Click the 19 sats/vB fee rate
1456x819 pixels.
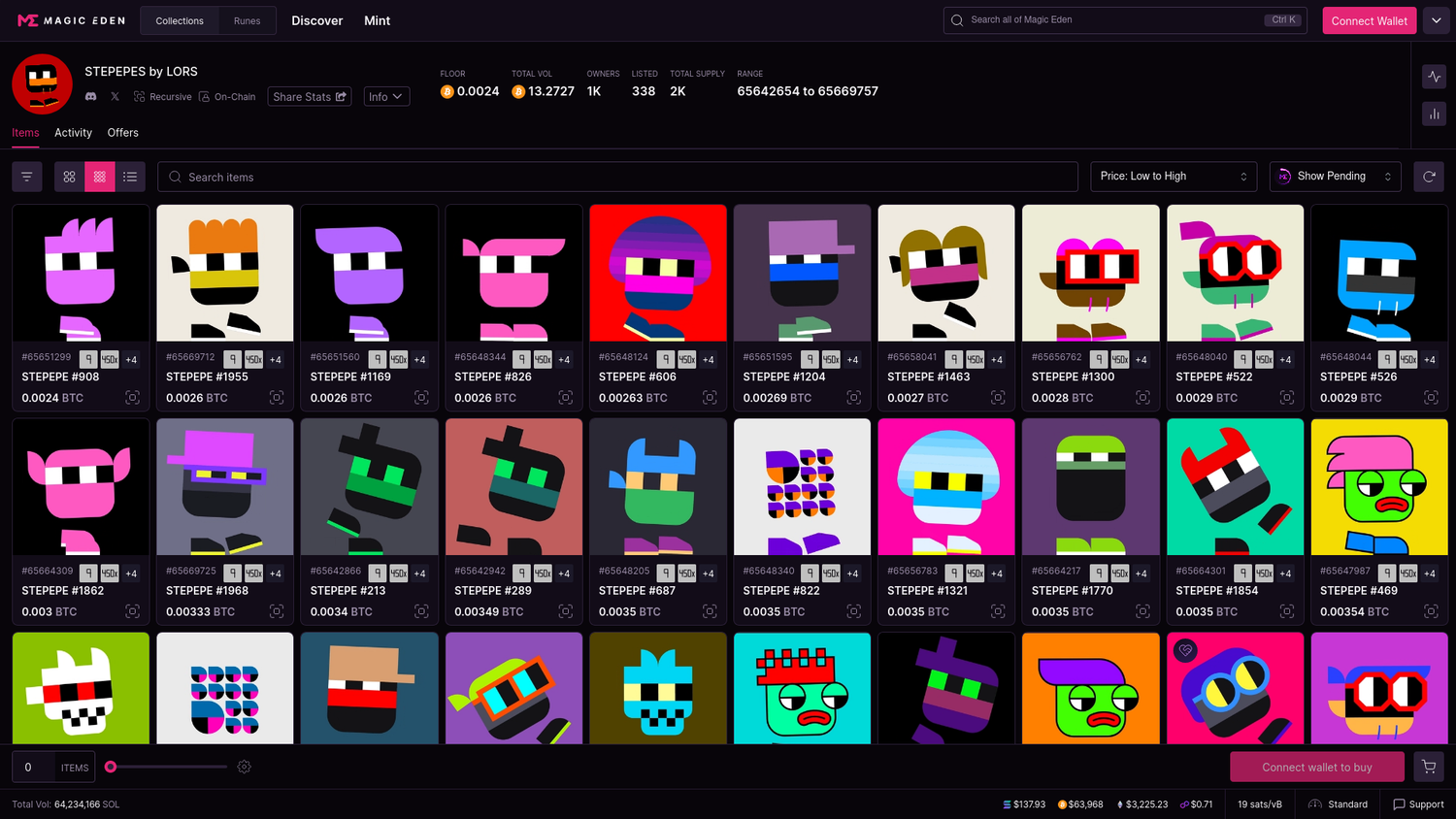point(1260,804)
